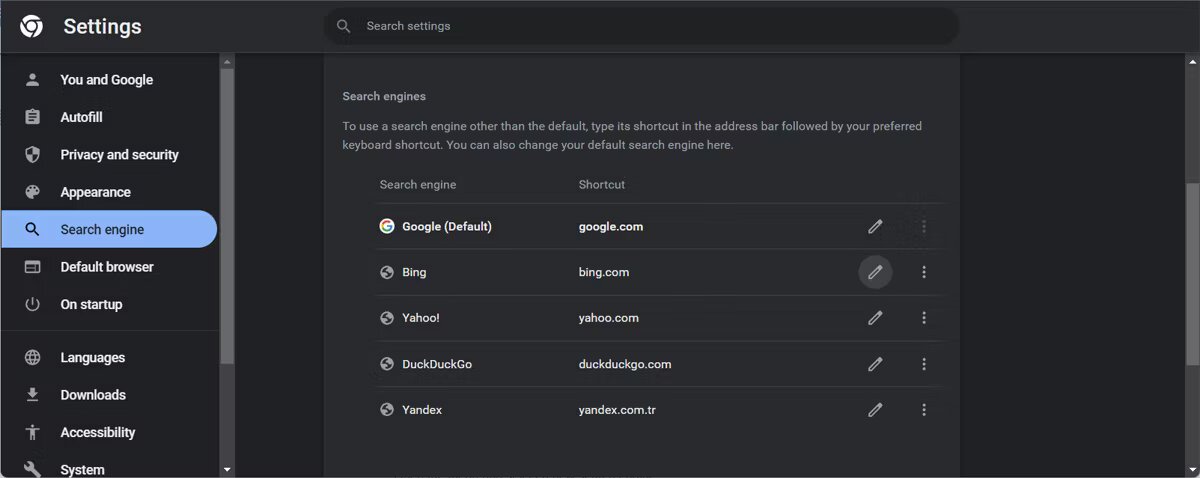
Task: Select the Search engine menu item
Action: coord(108,229)
